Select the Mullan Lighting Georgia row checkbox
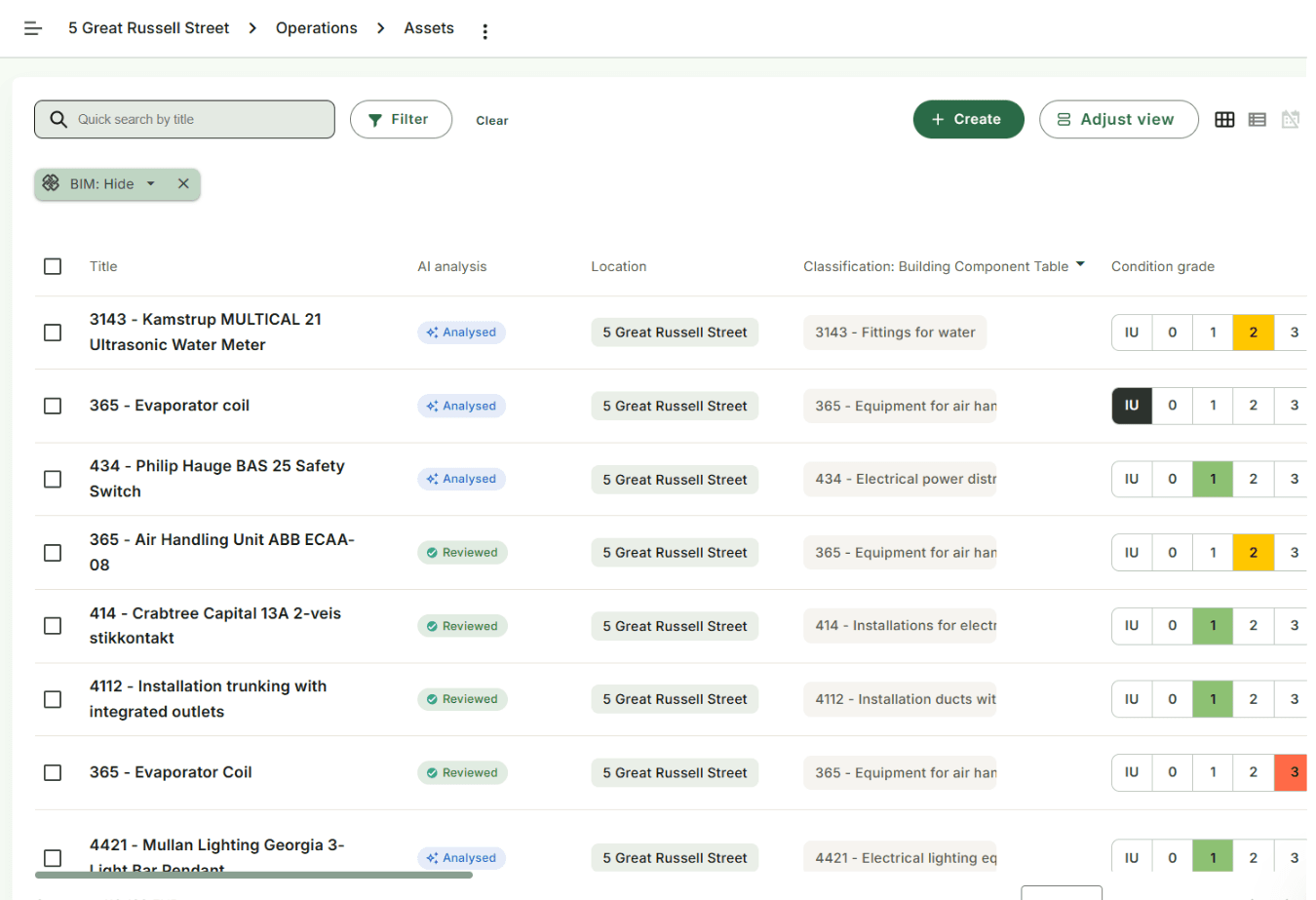This screenshot has height=900, width=1316. [53, 858]
